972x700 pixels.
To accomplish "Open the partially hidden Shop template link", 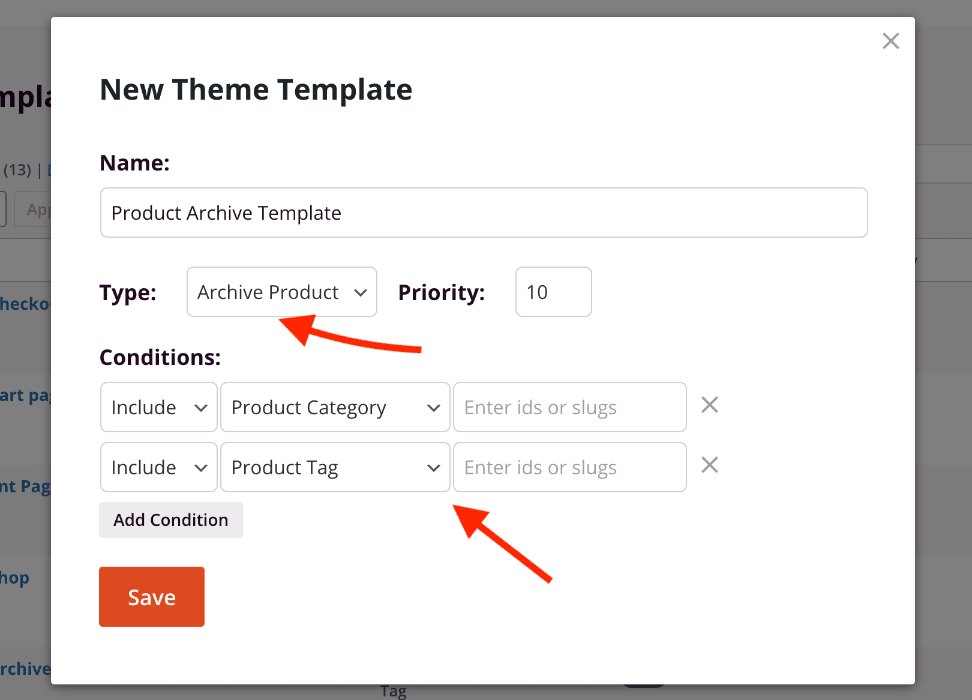I will tap(15, 578).
